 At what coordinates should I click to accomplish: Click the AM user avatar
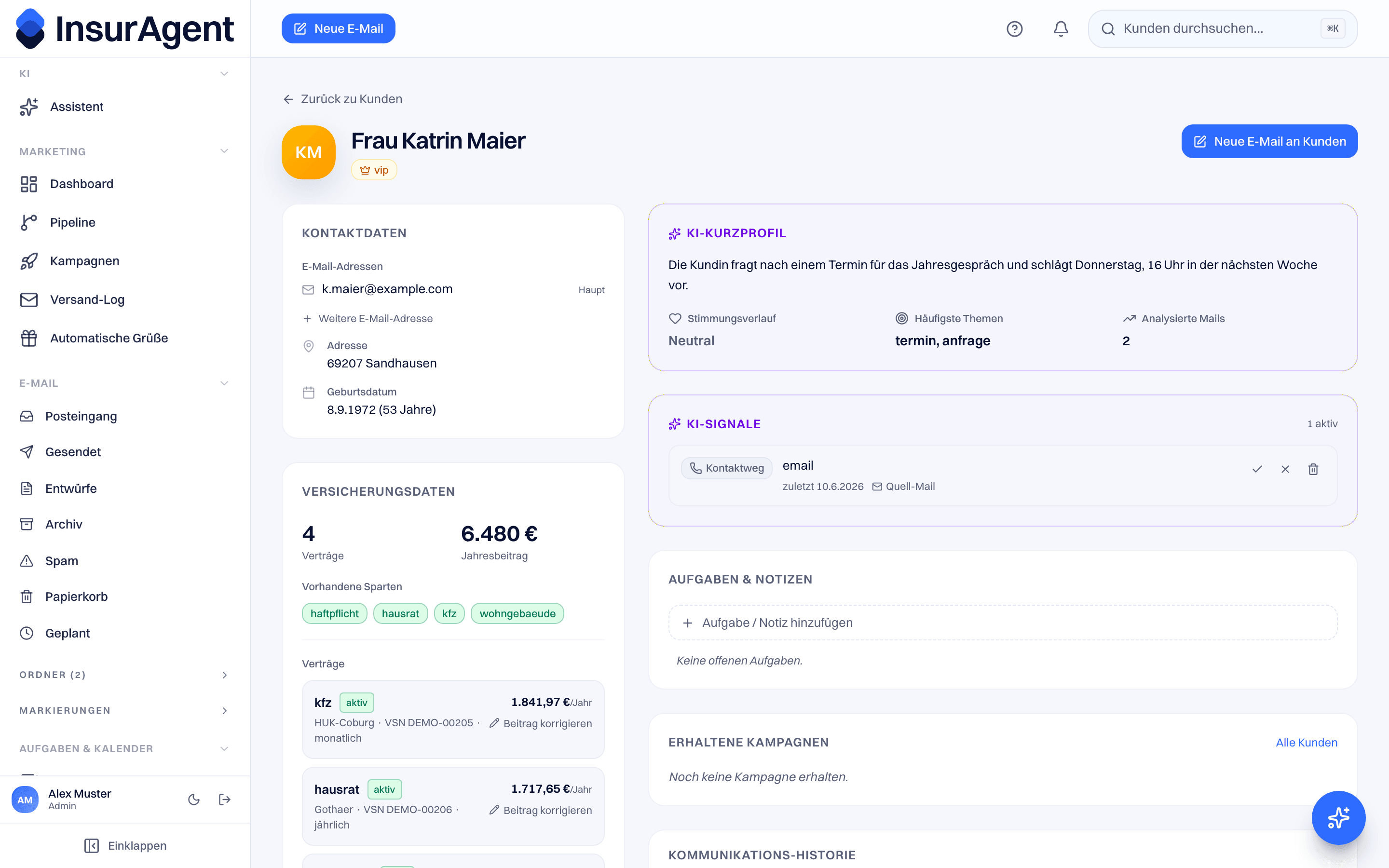(x=25, y=799)
